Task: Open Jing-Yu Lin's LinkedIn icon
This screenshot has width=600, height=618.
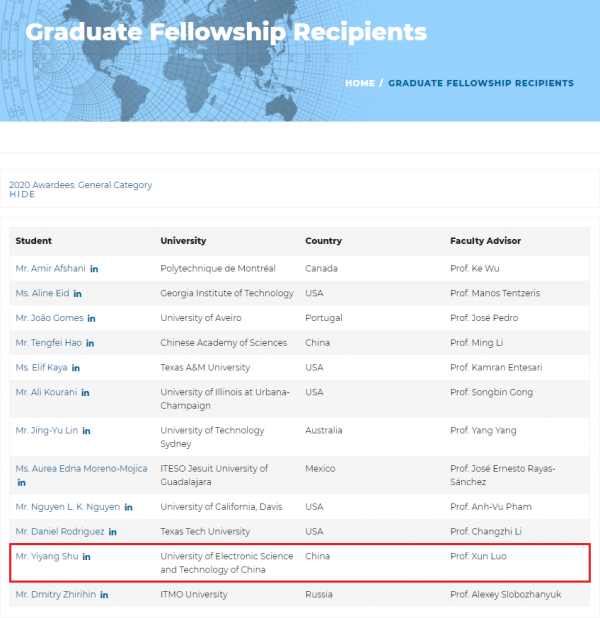Action: pyautogui.click(x=87, y=431)
